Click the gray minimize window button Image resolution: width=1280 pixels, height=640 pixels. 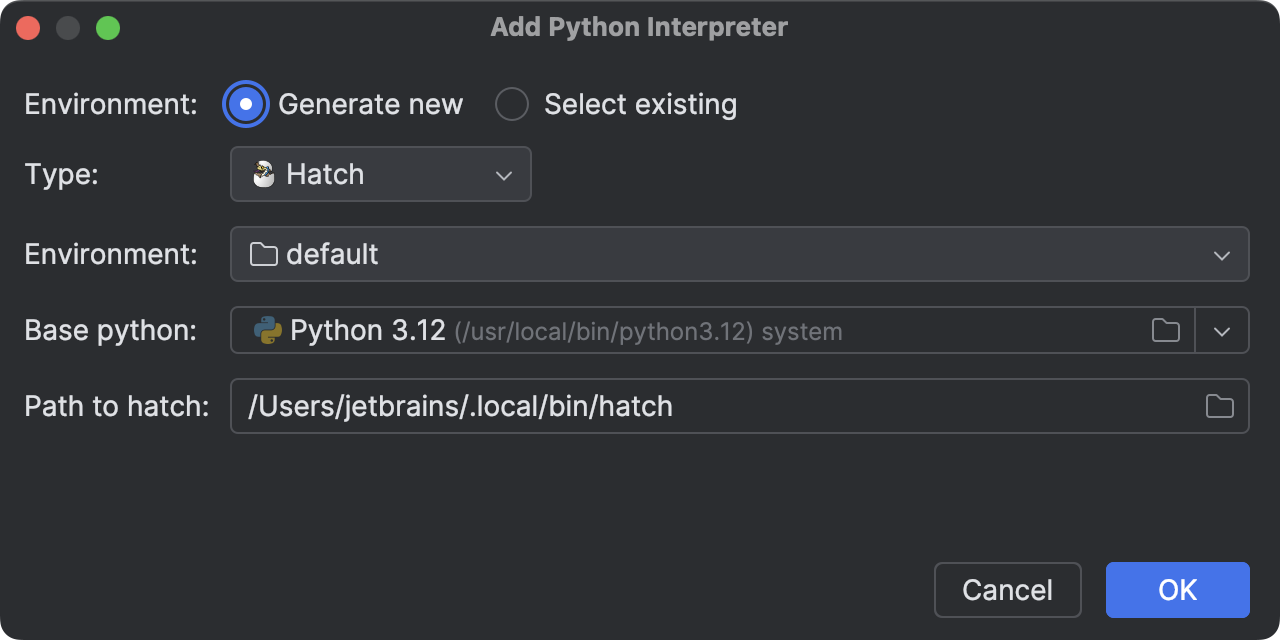tap(68, 28)
